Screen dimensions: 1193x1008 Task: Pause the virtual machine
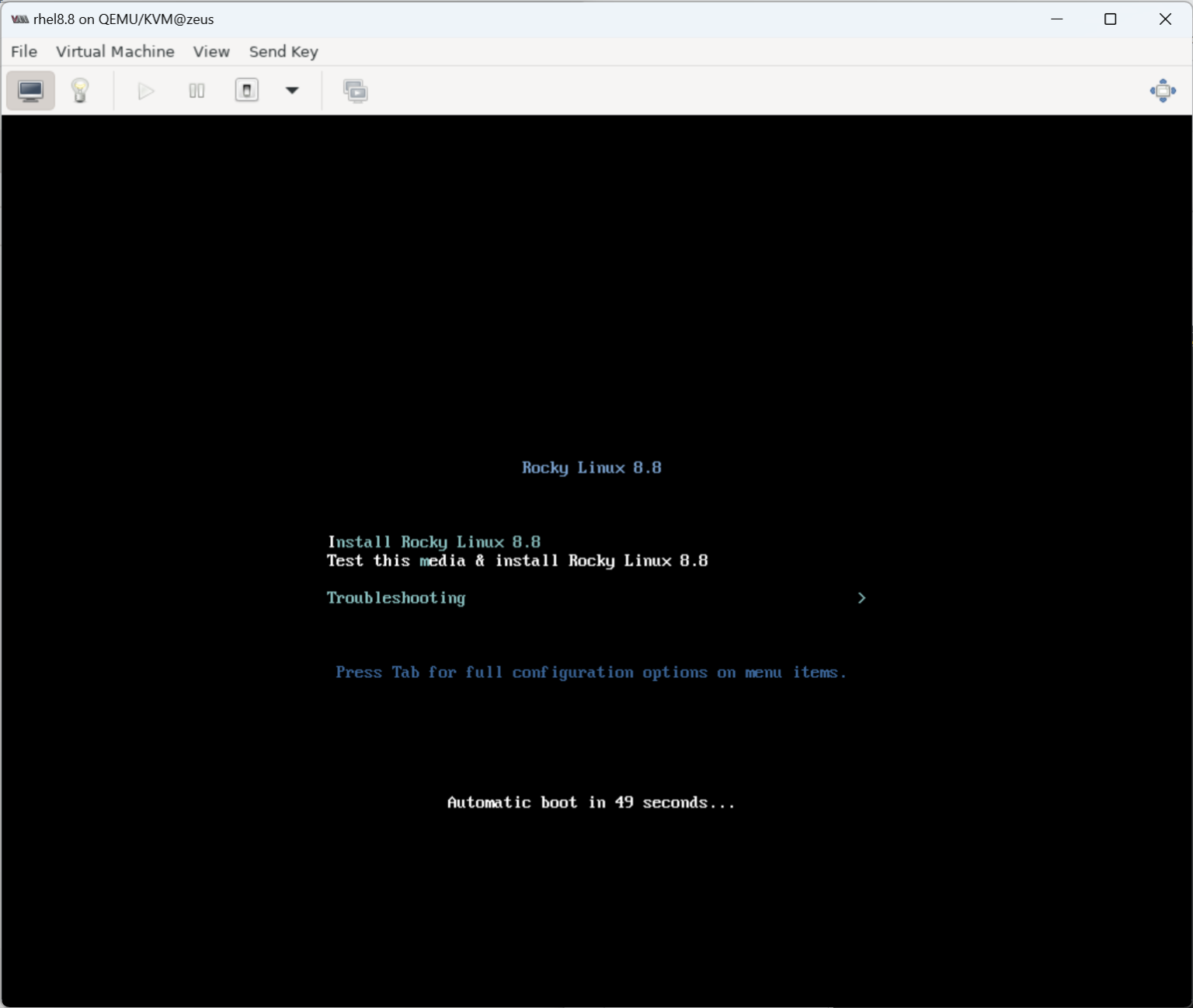tap(196, 91)
